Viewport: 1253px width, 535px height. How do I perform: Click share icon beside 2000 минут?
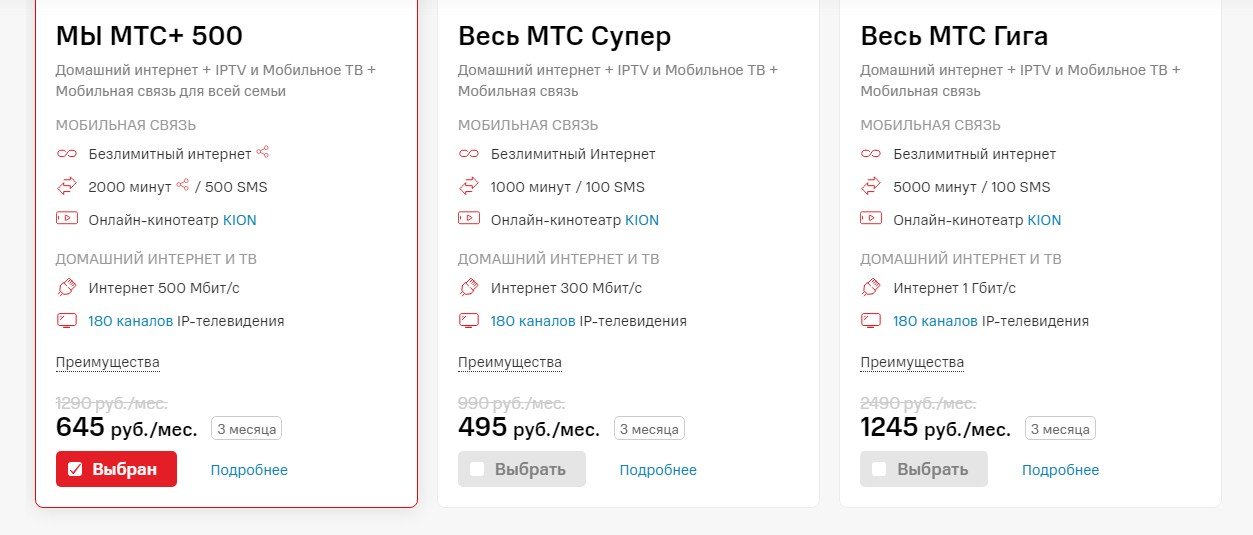183,186
